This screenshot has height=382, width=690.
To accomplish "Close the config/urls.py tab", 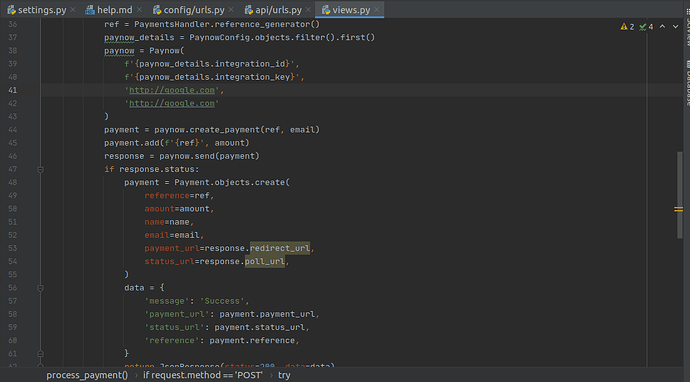I will tap(231, 9).
